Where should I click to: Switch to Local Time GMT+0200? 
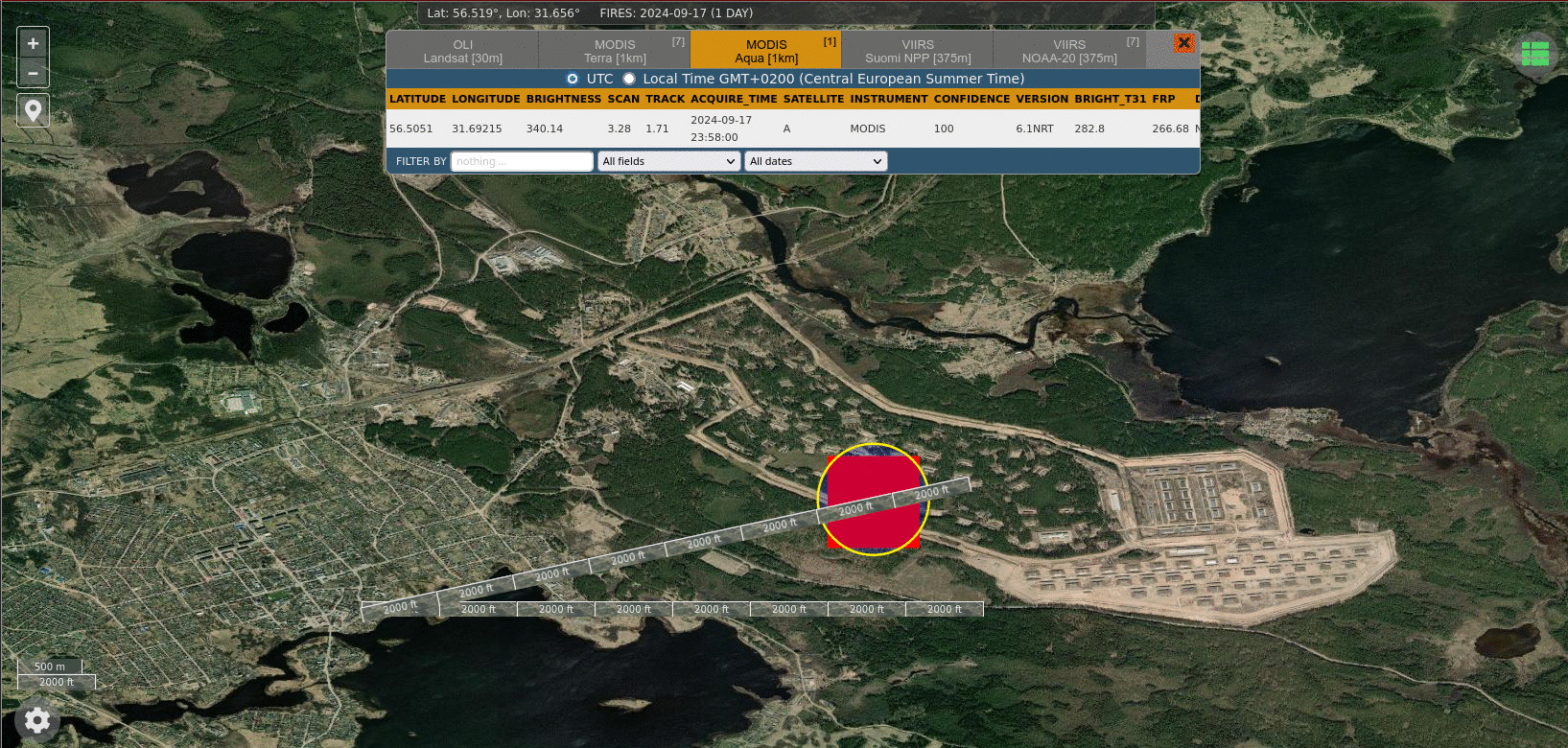[x=629, y=79]
